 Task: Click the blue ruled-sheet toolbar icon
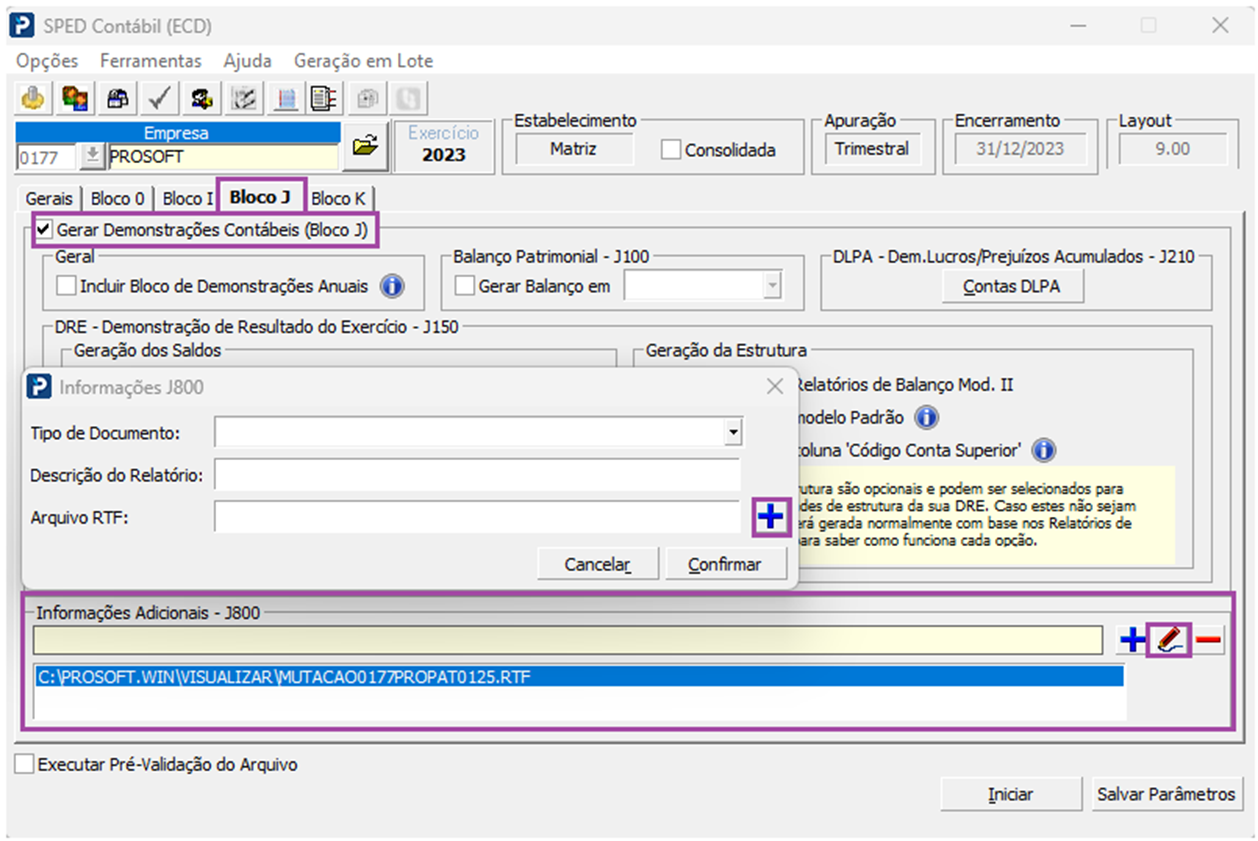[285, 98]
